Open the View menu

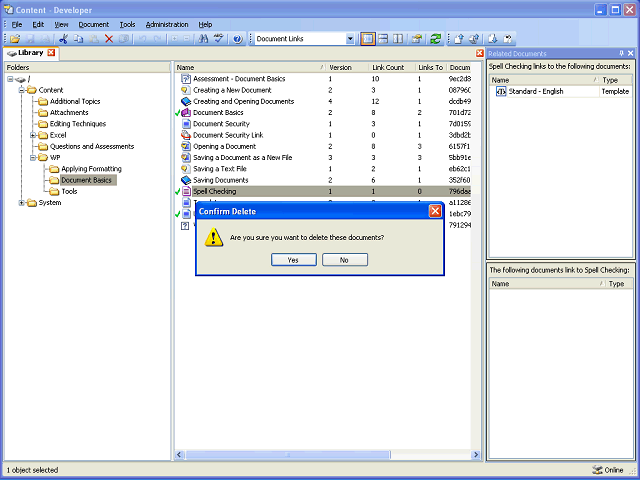pyautogui.click(x=61, y=24)
